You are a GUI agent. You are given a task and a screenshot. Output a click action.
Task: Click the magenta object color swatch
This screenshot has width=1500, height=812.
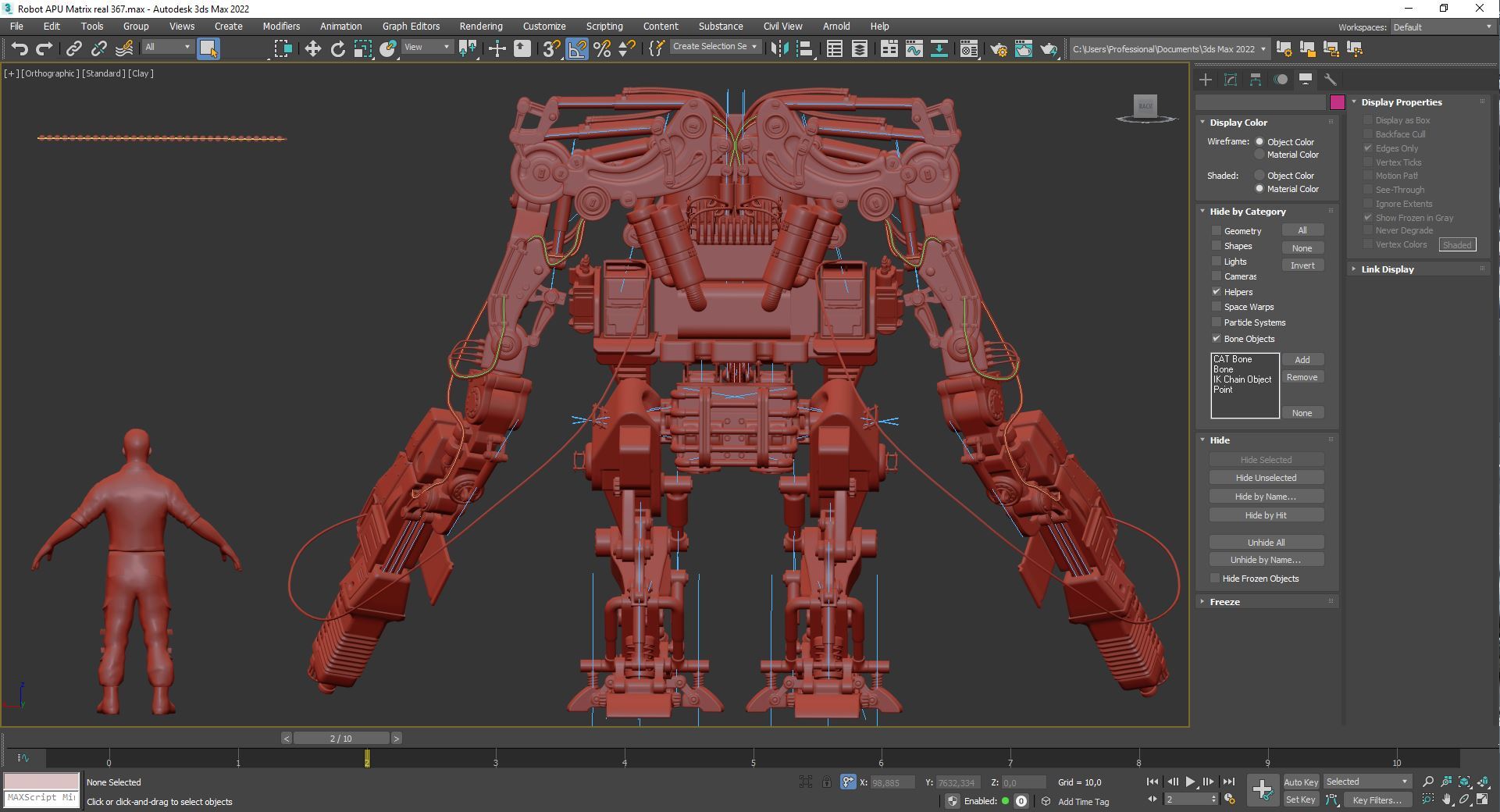[x=1337, y=102]
